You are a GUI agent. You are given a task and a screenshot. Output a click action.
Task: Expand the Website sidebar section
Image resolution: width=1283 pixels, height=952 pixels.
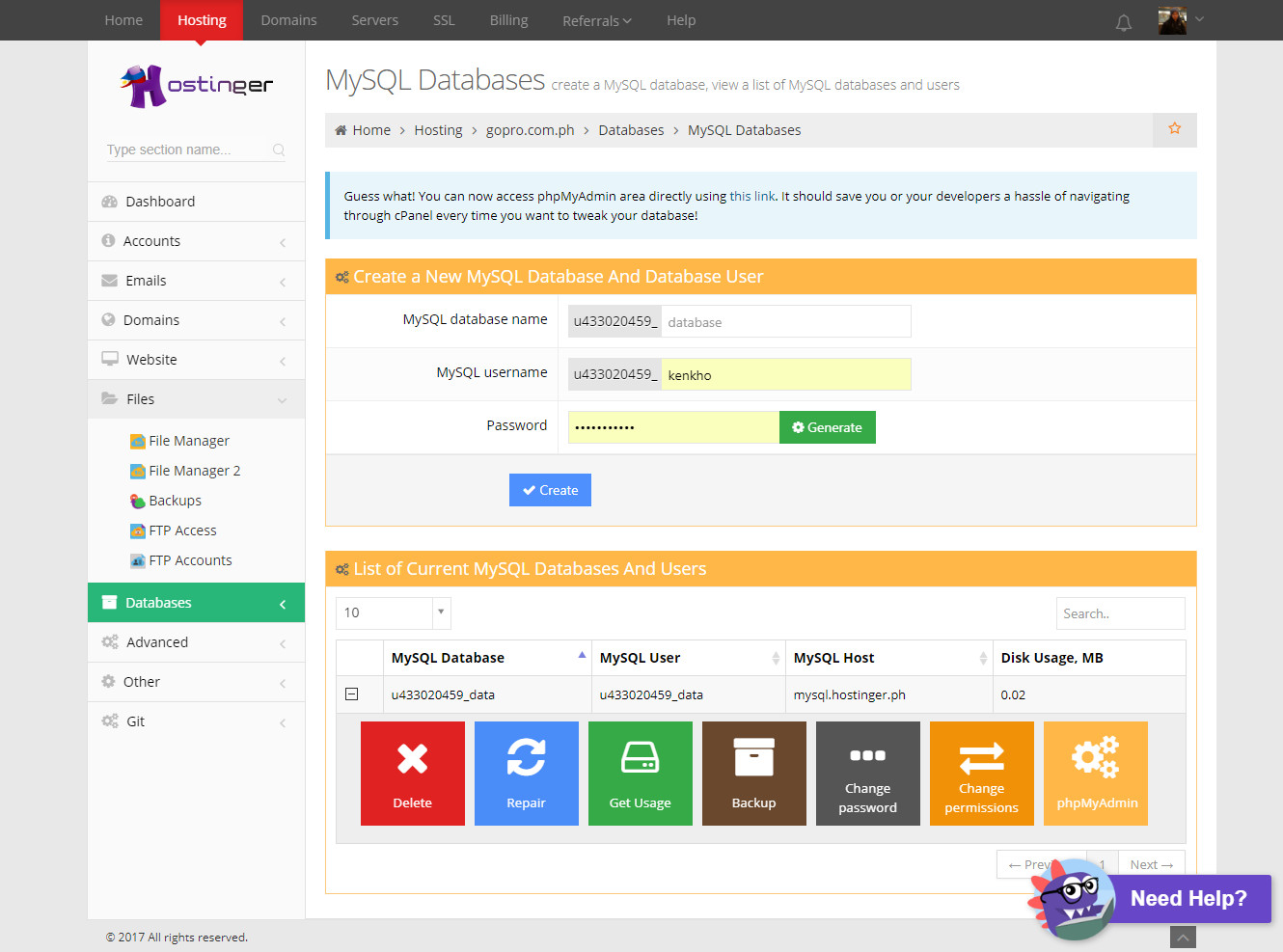196,360
